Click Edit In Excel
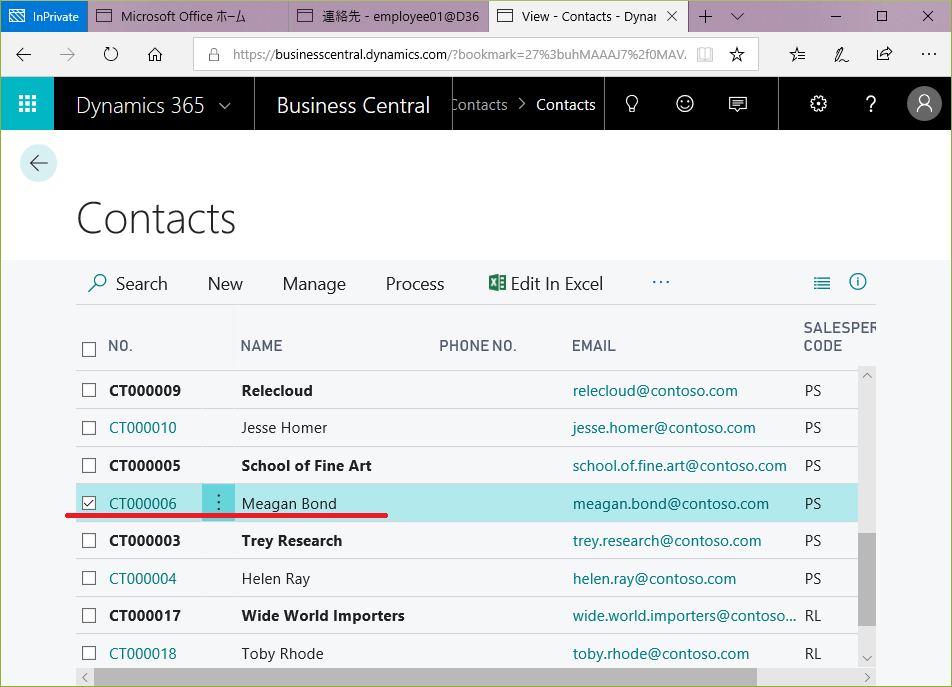The height and width of the screenshot is (687, 952). pos(545,283)
